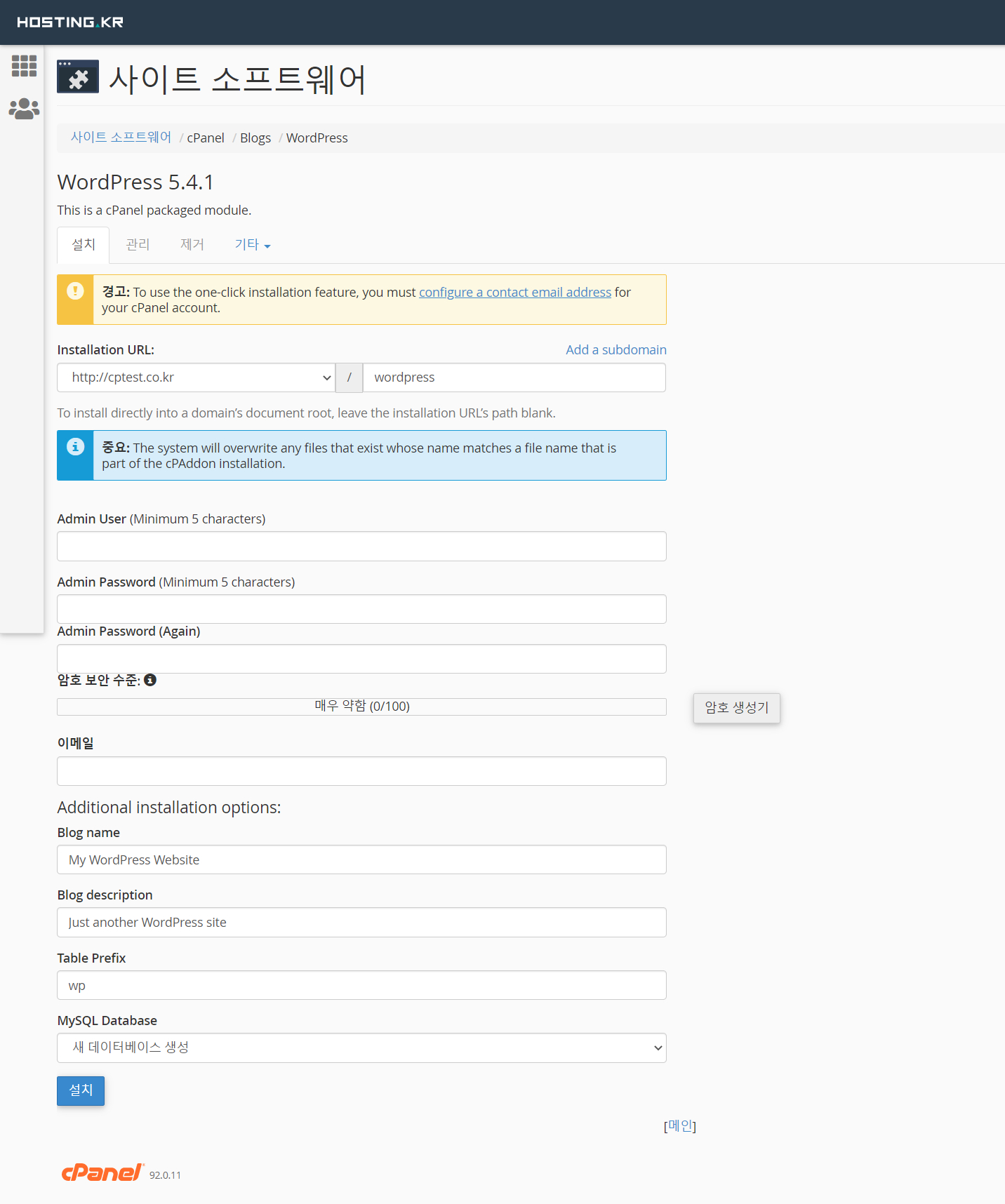Viewport: 1005px width, 1204px height.
Task: Open the apps grid icon in sidebar
Action: pos(24,66)
